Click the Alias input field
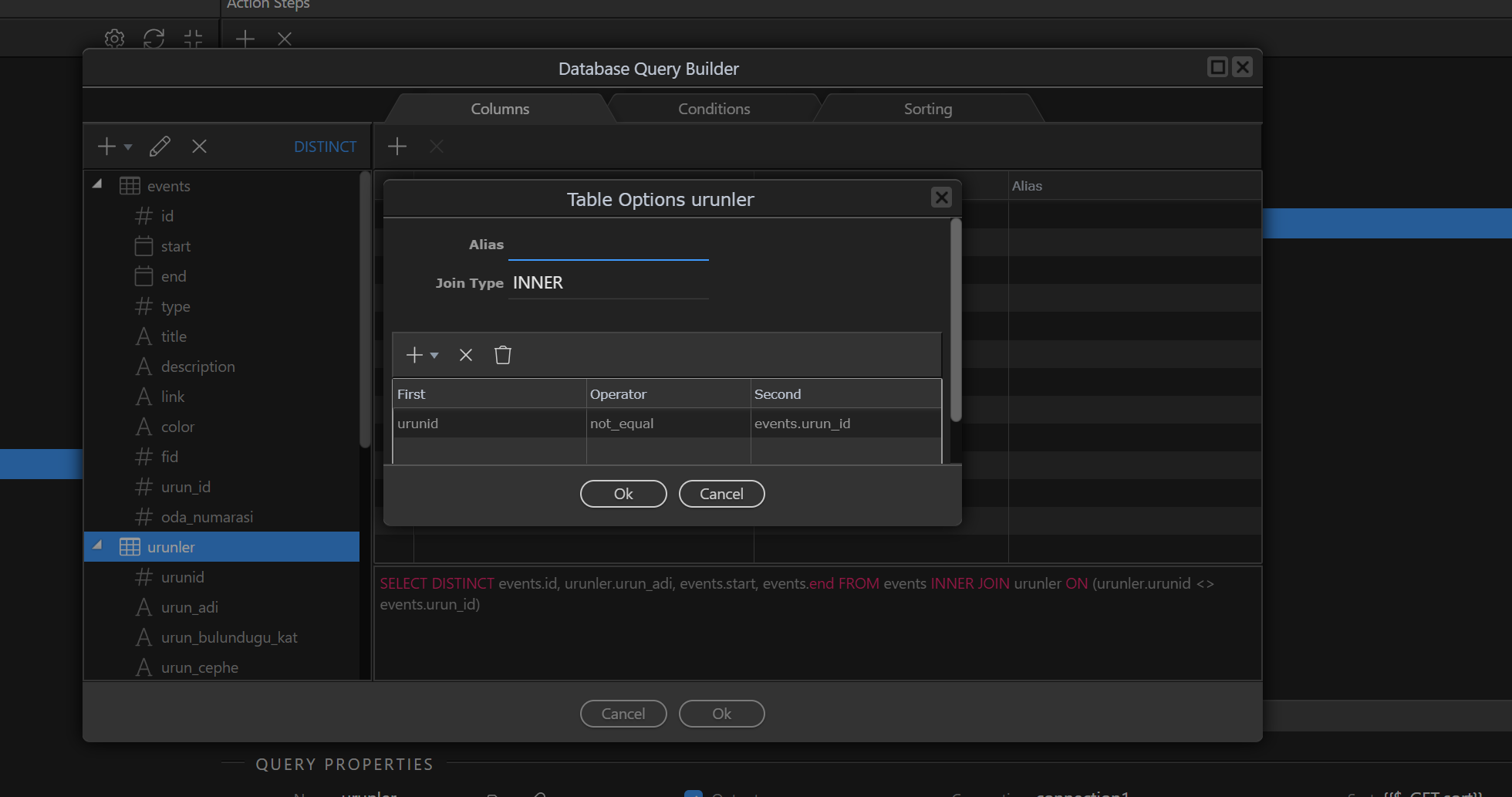1512x797 pixels. (x=608, y=245)
